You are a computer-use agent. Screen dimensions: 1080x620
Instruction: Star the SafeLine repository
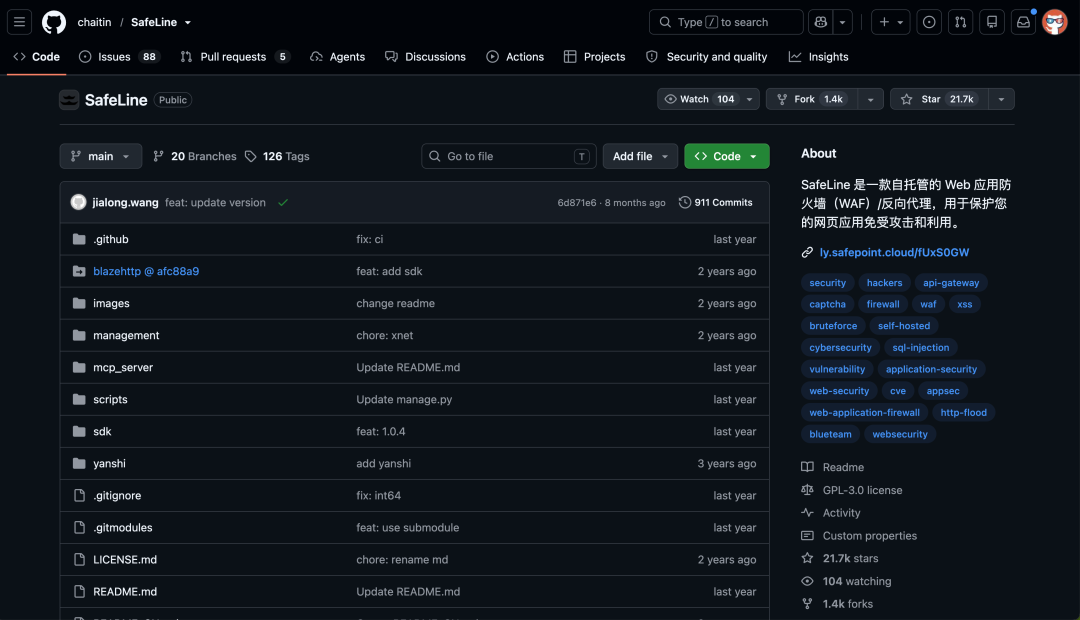(x=939, y=99)
